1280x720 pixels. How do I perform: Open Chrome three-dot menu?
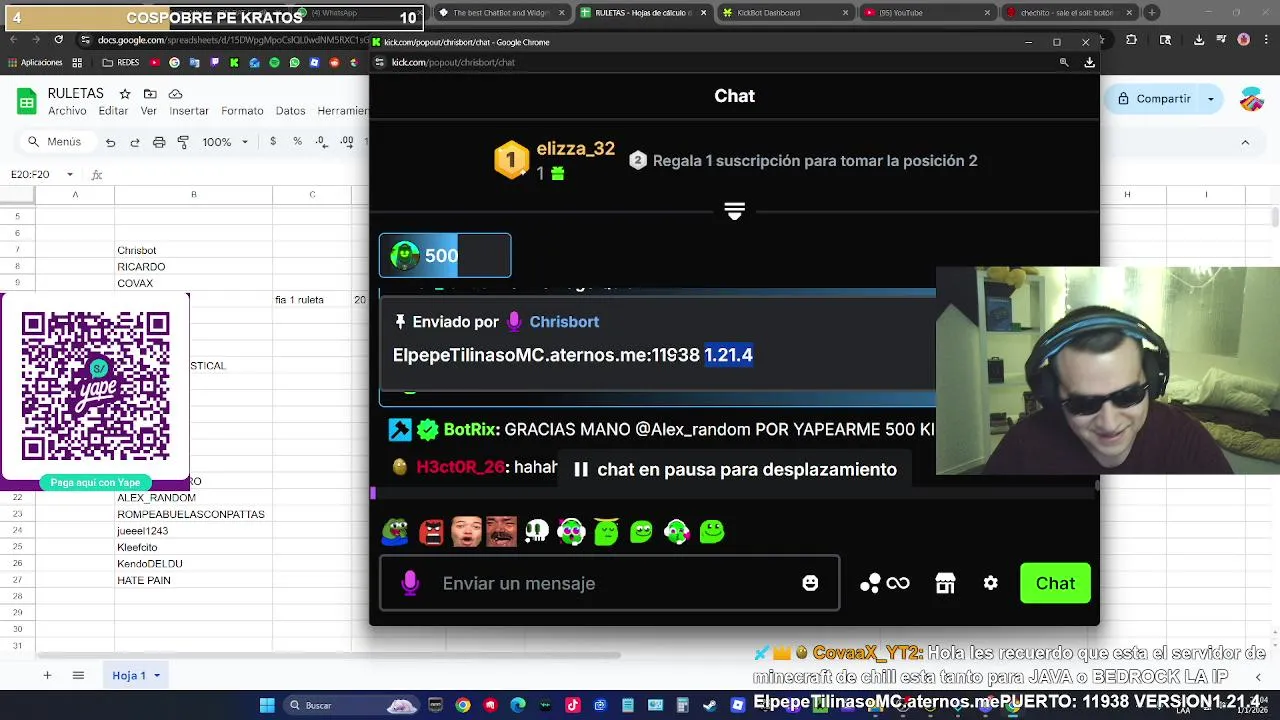(1267, 40)
